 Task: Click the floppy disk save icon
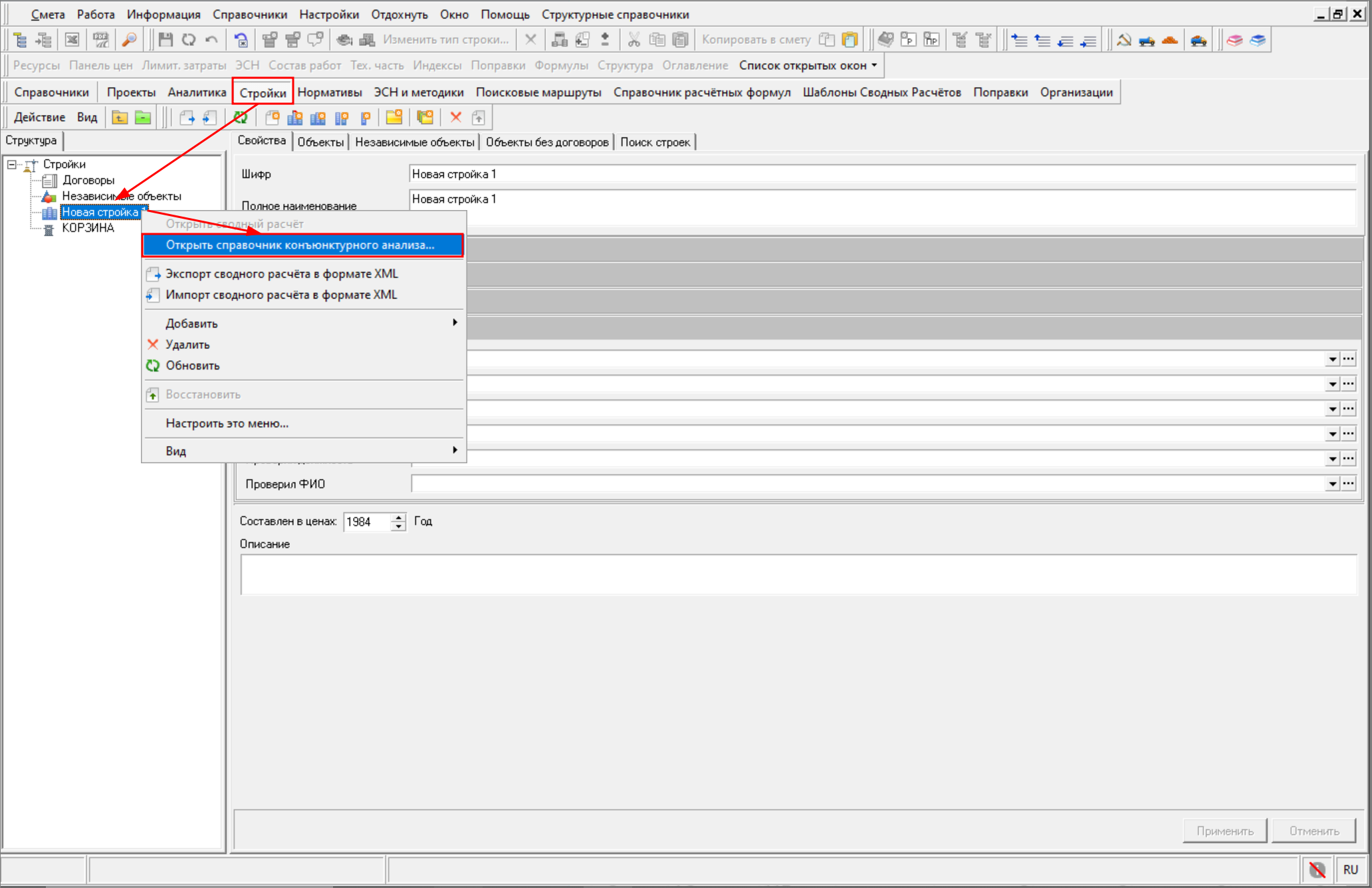[x=166, y=40]
